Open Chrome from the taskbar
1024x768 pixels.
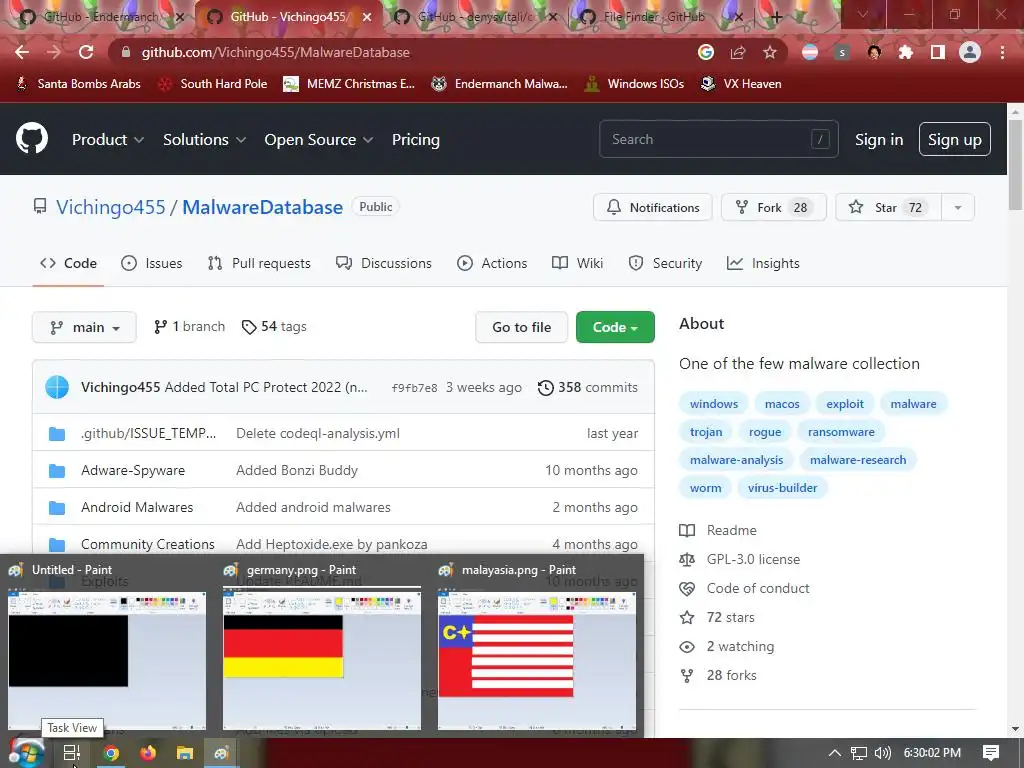pos(111,753)
